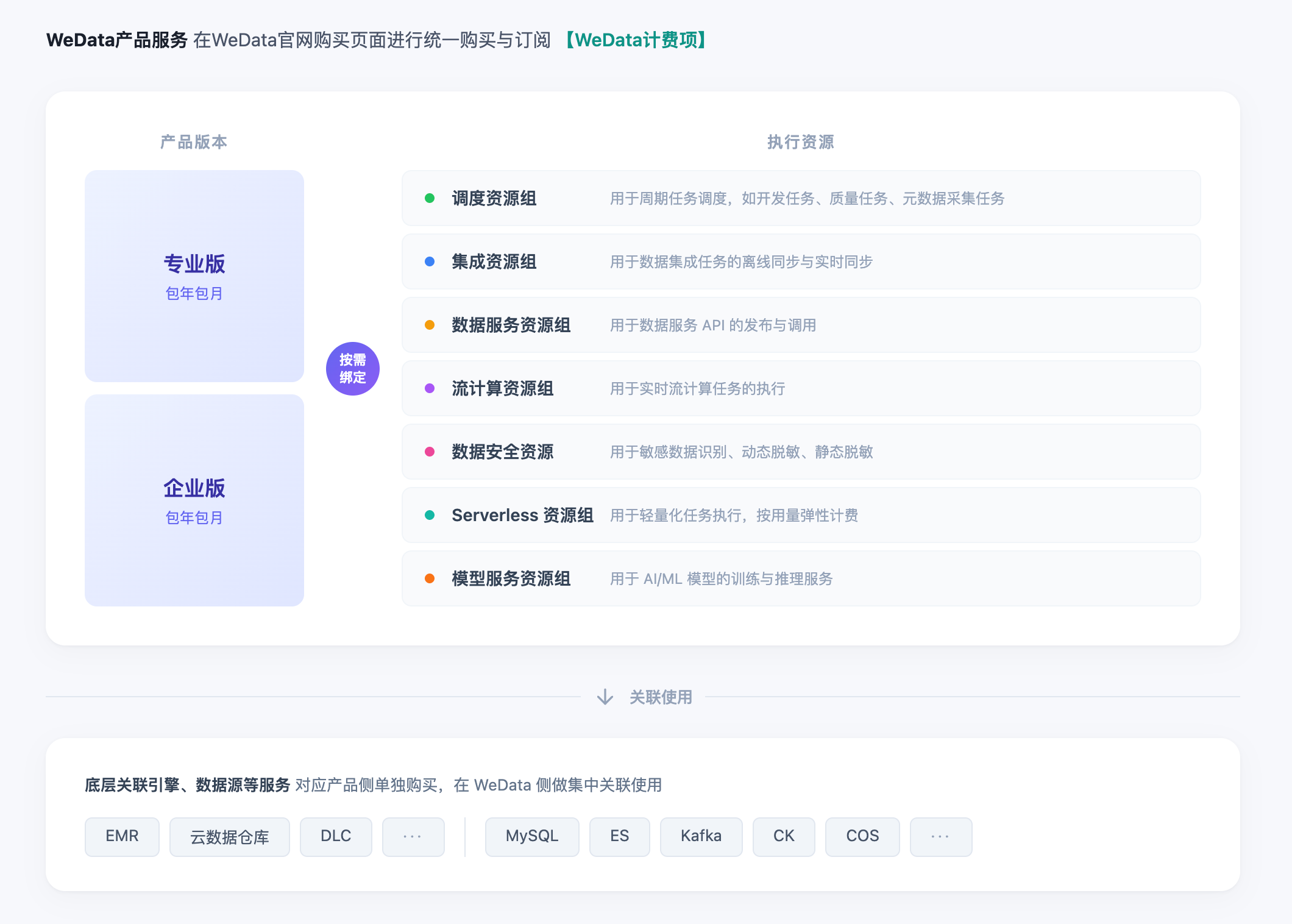This screenshot has width=1292, height=924.
Task: Click the COS data source tag
Action: click(862, 836)
